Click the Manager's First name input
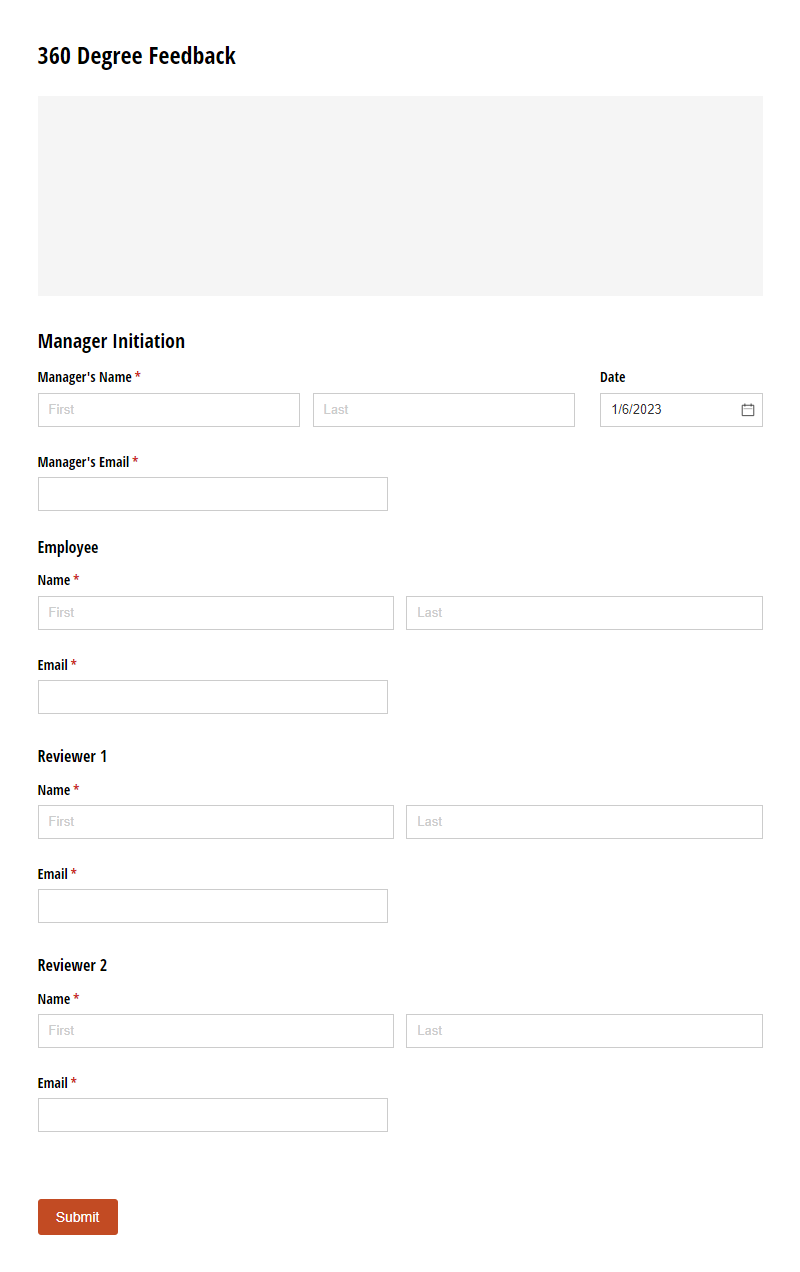 click(x=168, y=409)
